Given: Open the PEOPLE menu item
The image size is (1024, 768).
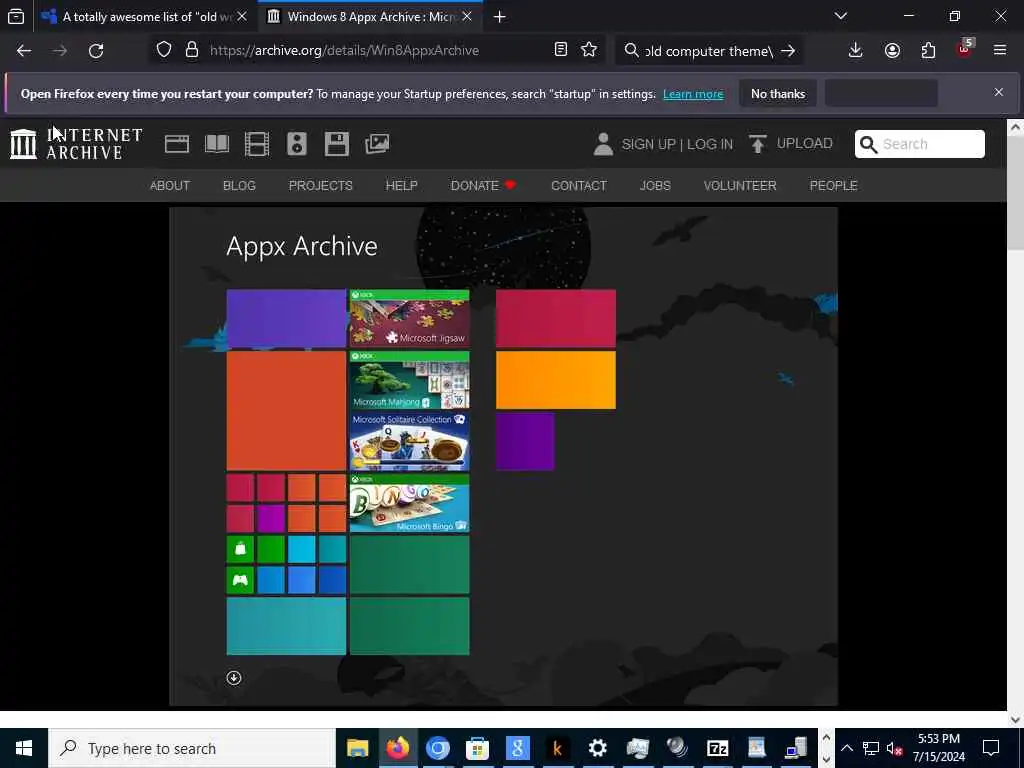Looking at the screenshot, I should pyautogui.click(x=833, y=185).
